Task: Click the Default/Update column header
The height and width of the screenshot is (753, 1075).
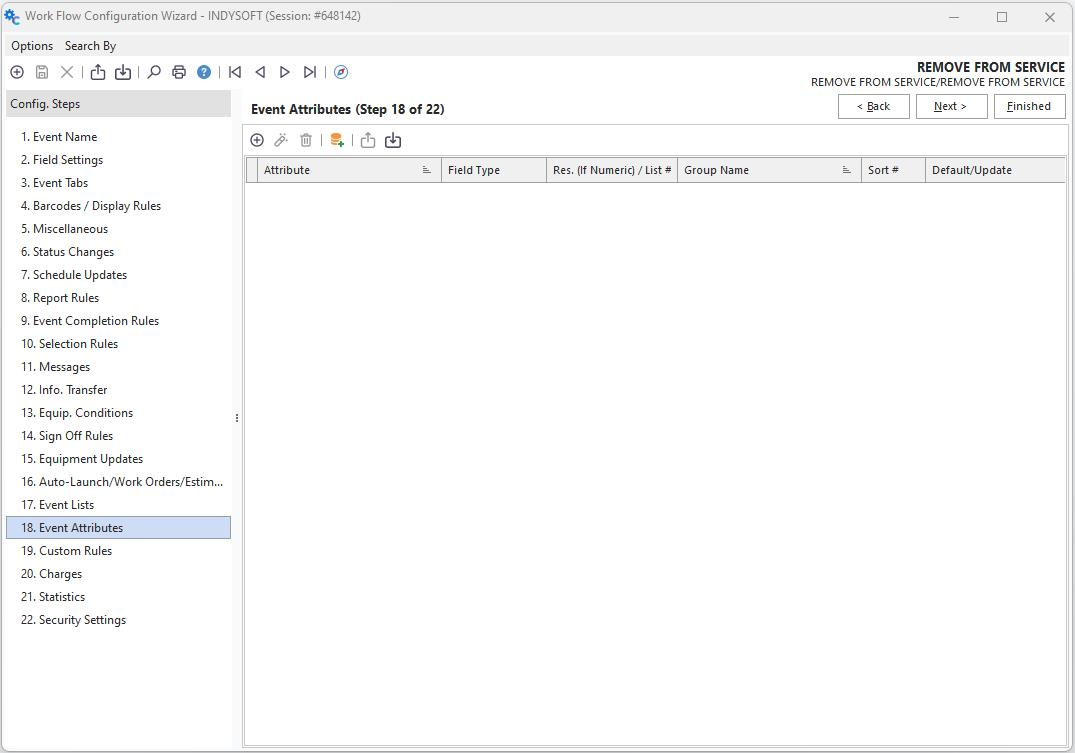Action: (995, 170)
